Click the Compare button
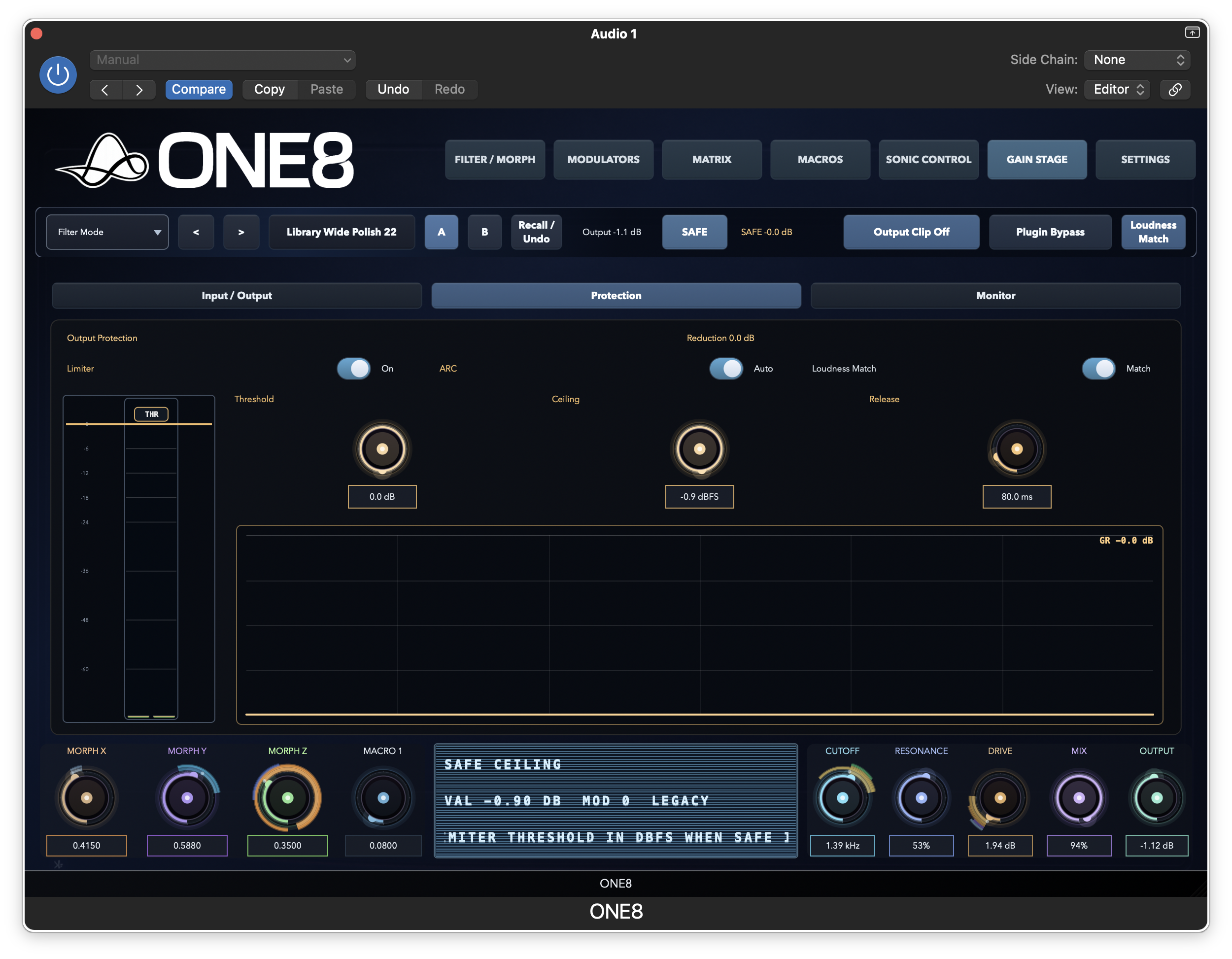1232x959 pixels. pyautogui.click(x=199, y=89)
